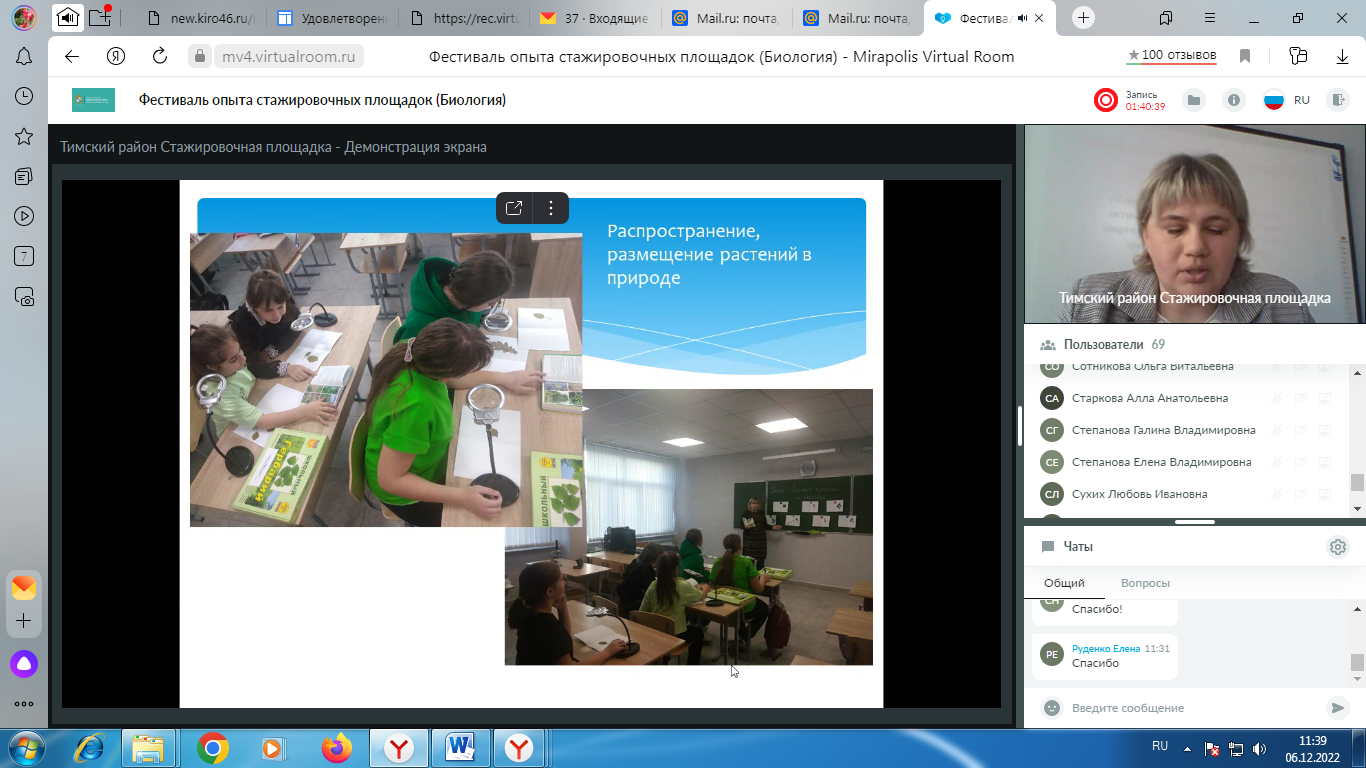This screenshot has width=1366, height=768.
Task: Open the sidebar Alice assistant purple icon
Action: click(24, 663)
